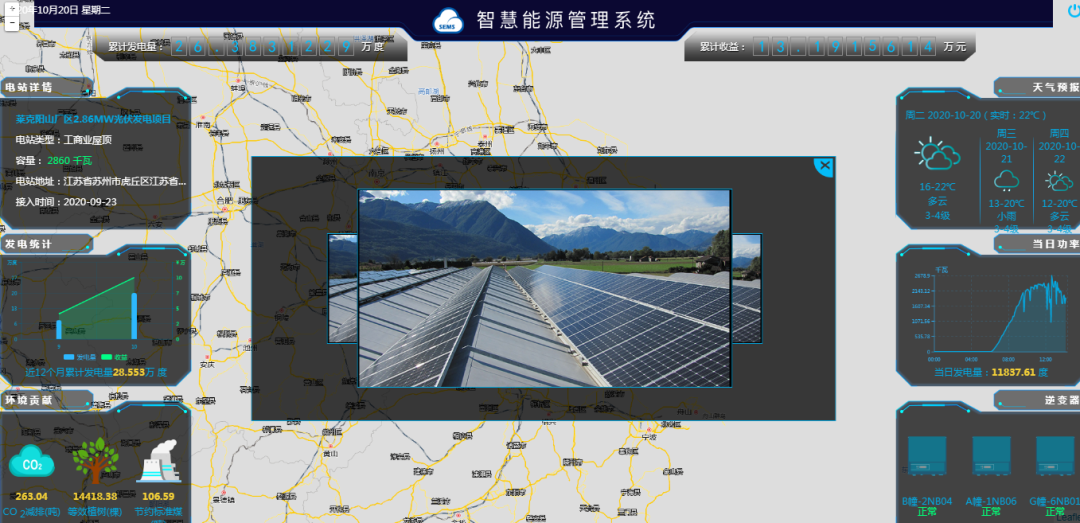Screen dimensions: 1080x523
Task: Click today's cloudy weather icon
Action: (x=937, y=156)
